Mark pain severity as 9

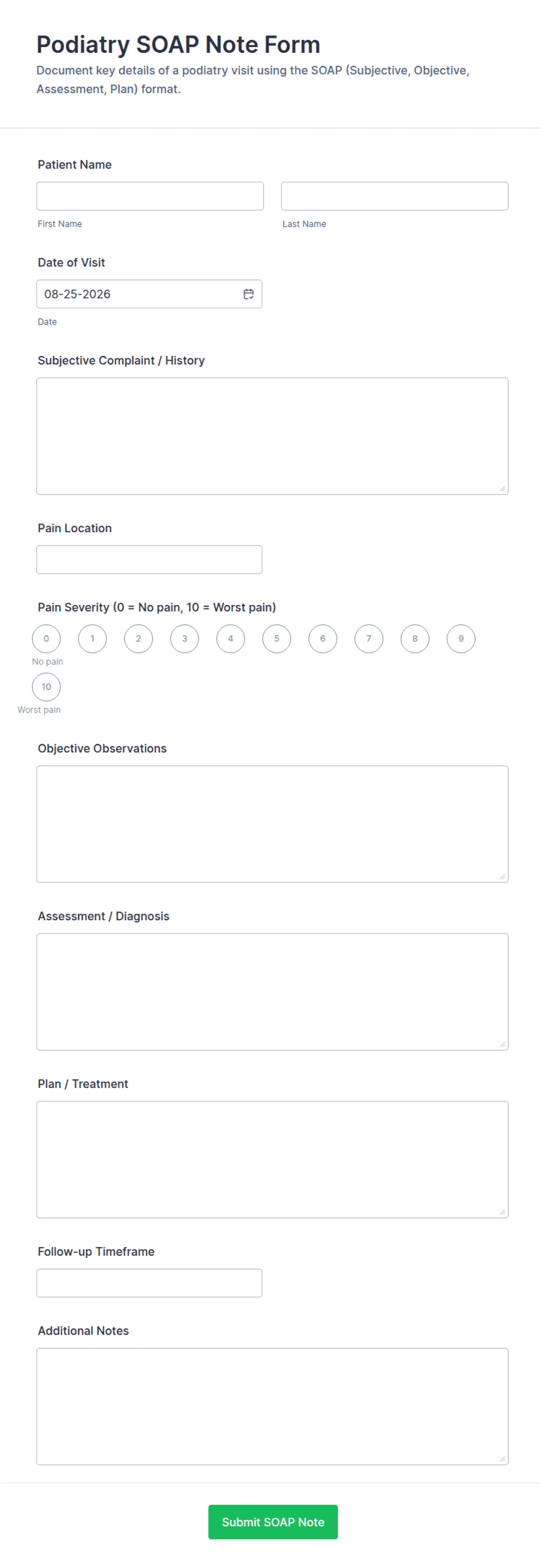pyautogui.click(x=461, y=639)
